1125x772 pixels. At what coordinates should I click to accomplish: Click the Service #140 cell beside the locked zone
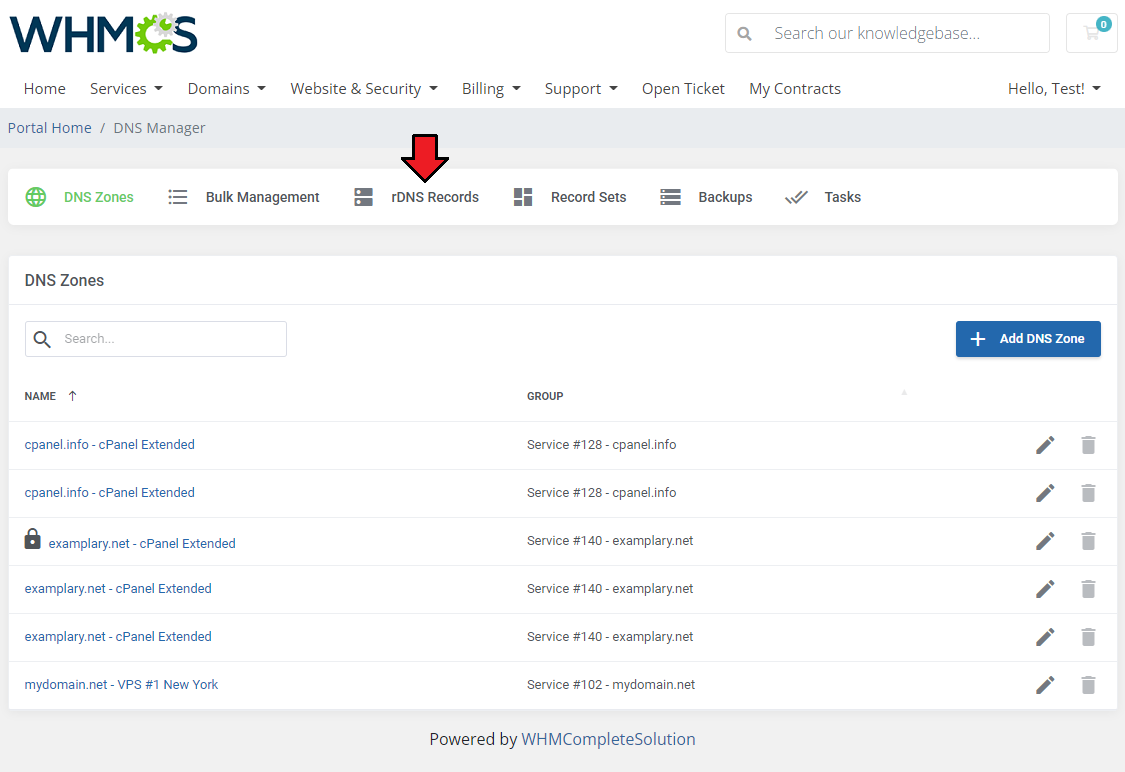pos(610,541)
